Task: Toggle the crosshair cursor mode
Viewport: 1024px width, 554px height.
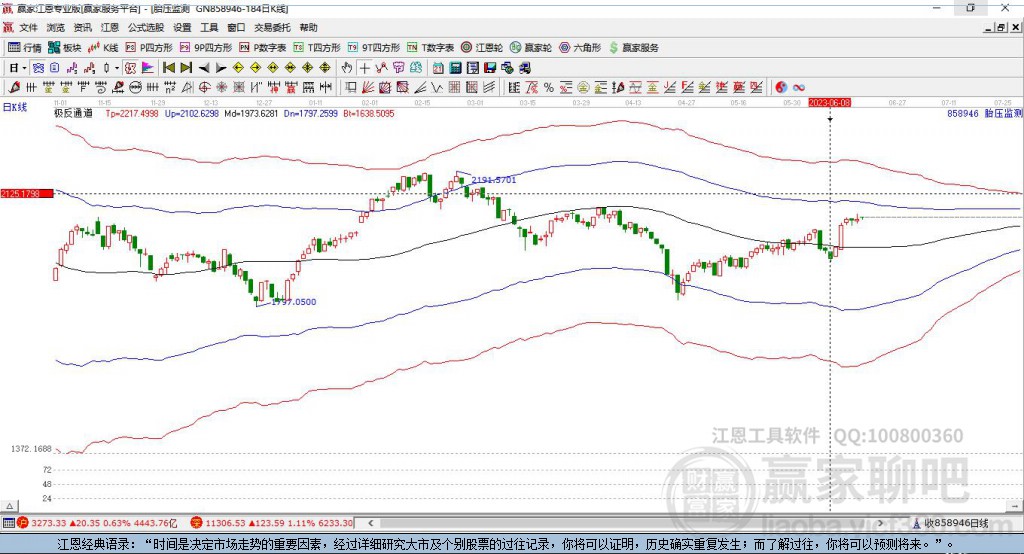Action: coord(364,68)
